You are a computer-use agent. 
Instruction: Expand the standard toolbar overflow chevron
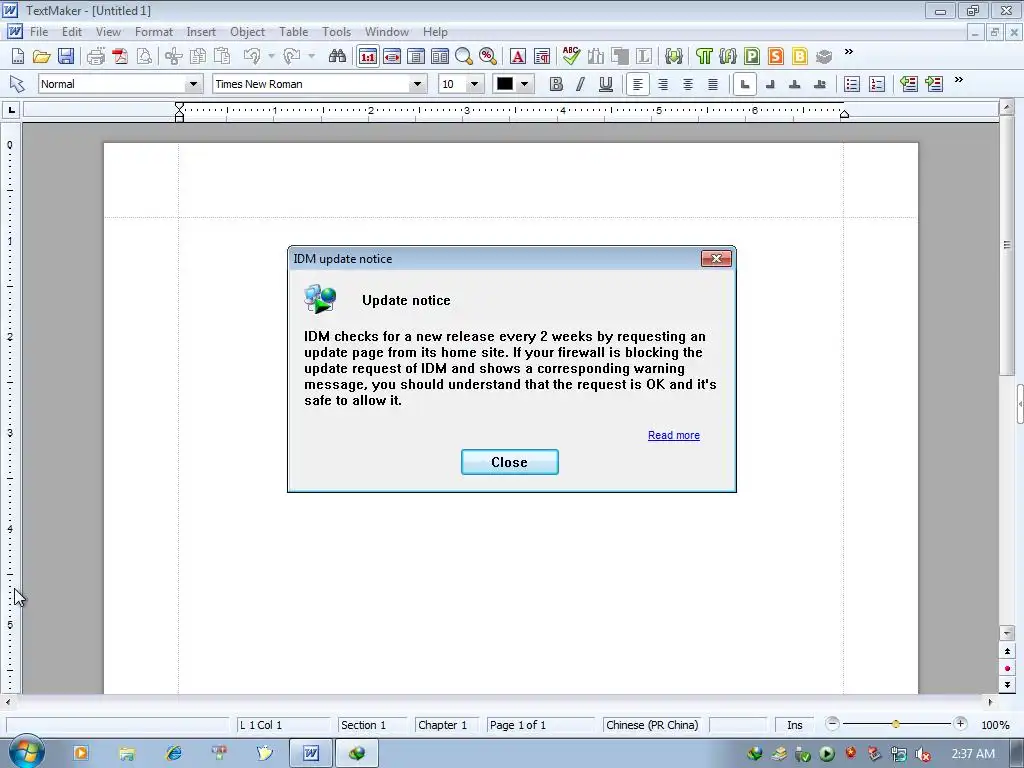point(848,52)
